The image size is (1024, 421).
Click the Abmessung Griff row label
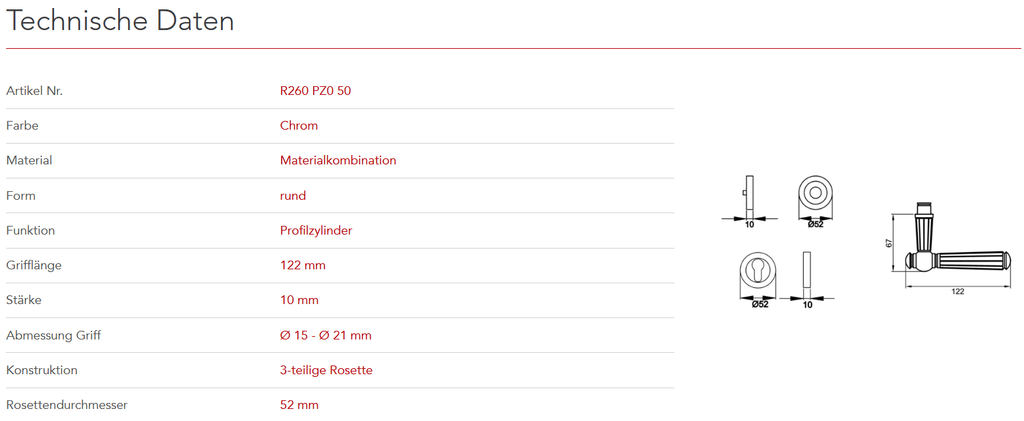point(53,335)
